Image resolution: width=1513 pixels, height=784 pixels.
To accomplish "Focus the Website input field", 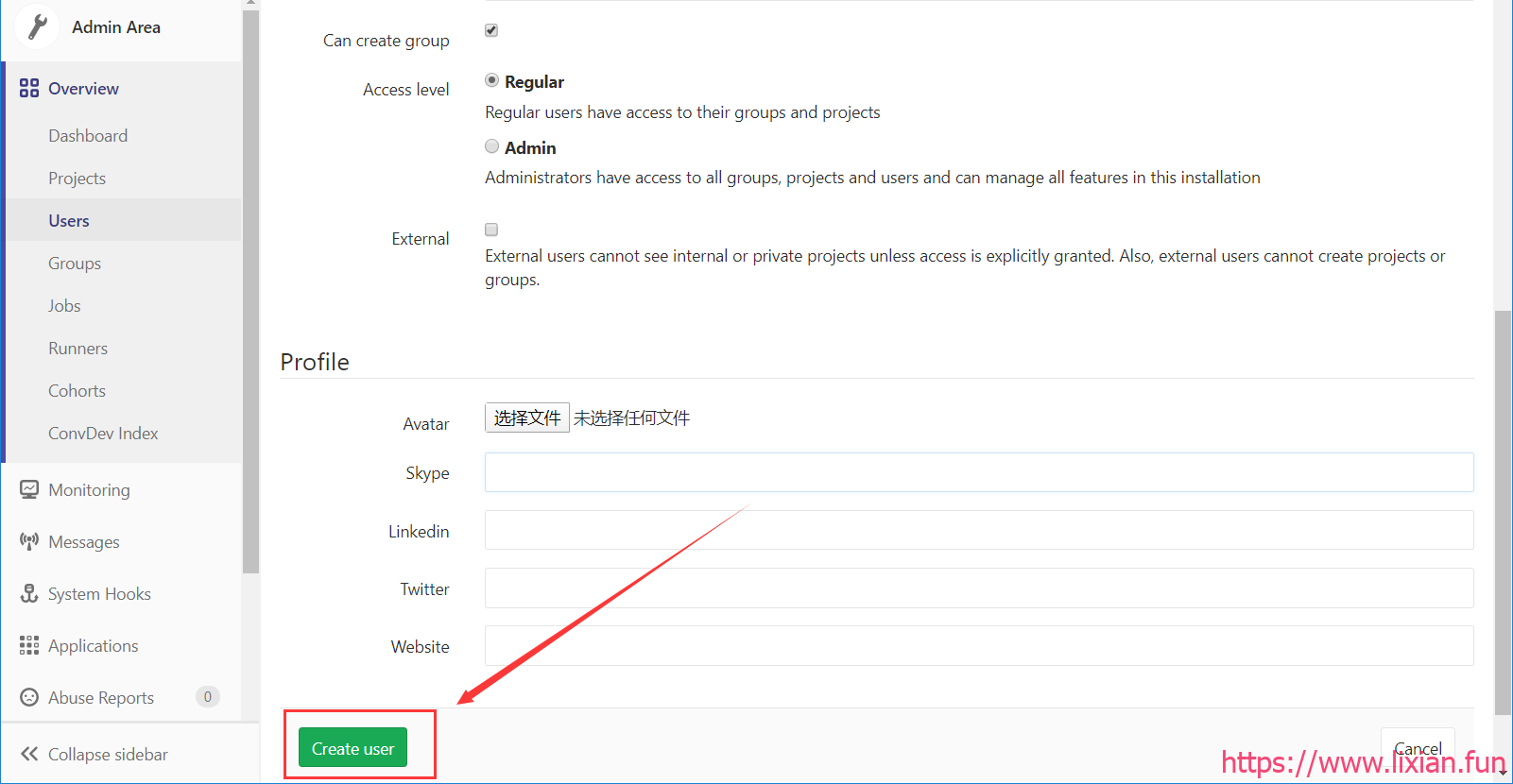I will [x=979, y=645].
